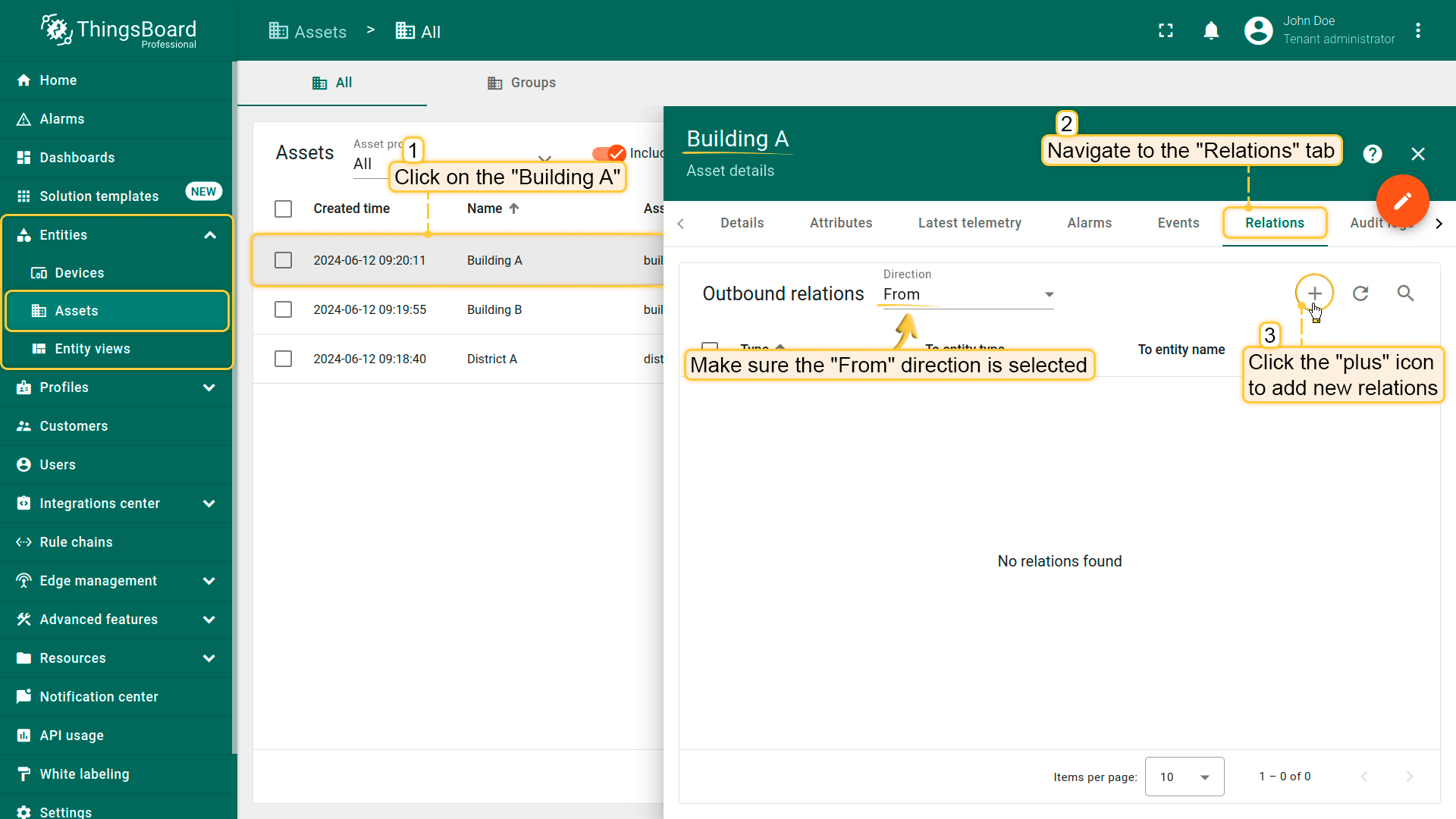Go to Devices in sidebar
This screenshot has width=1456, height=819.
[x=79, y=273]
